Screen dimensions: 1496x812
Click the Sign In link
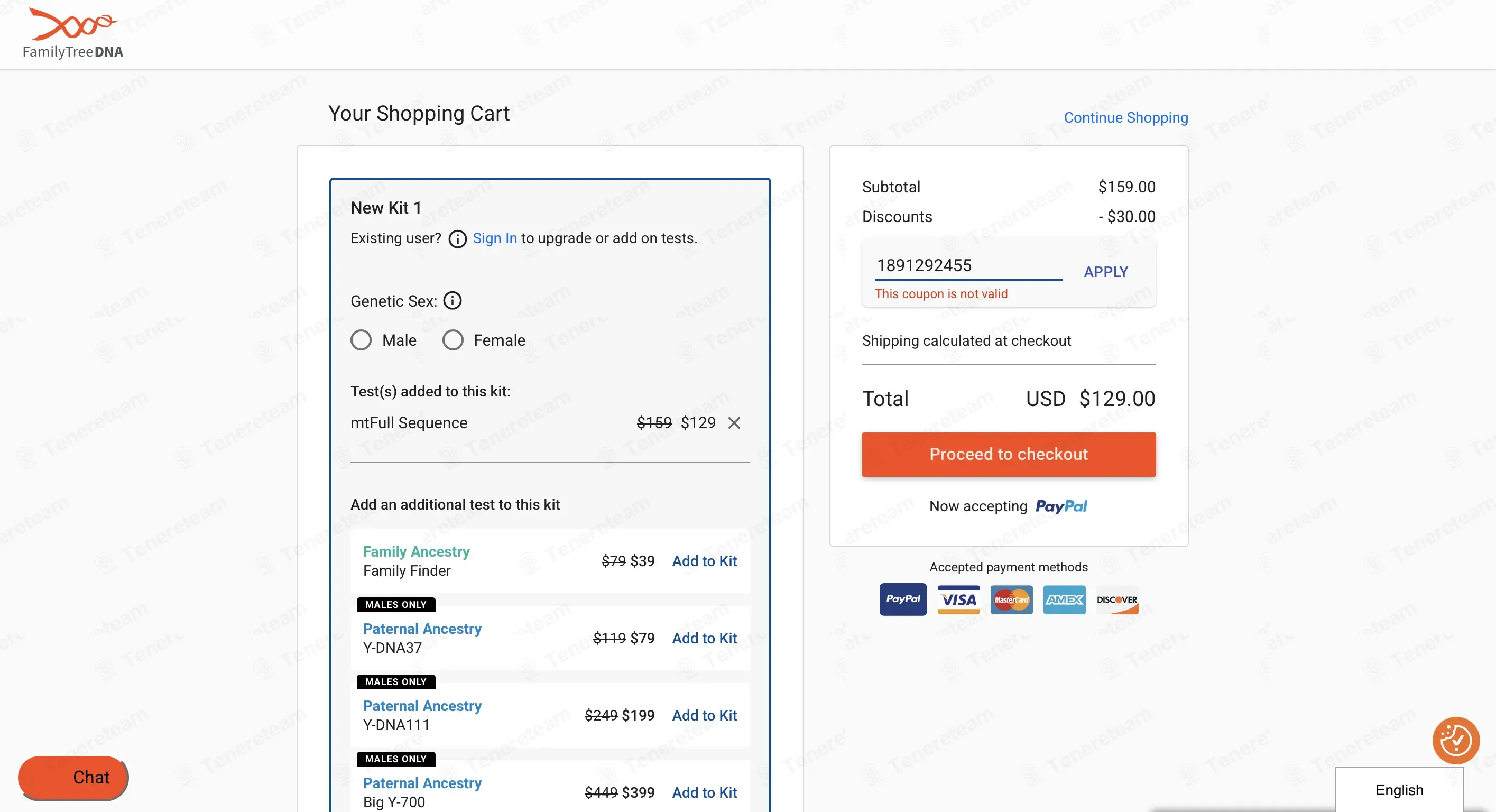coord(494,239)
